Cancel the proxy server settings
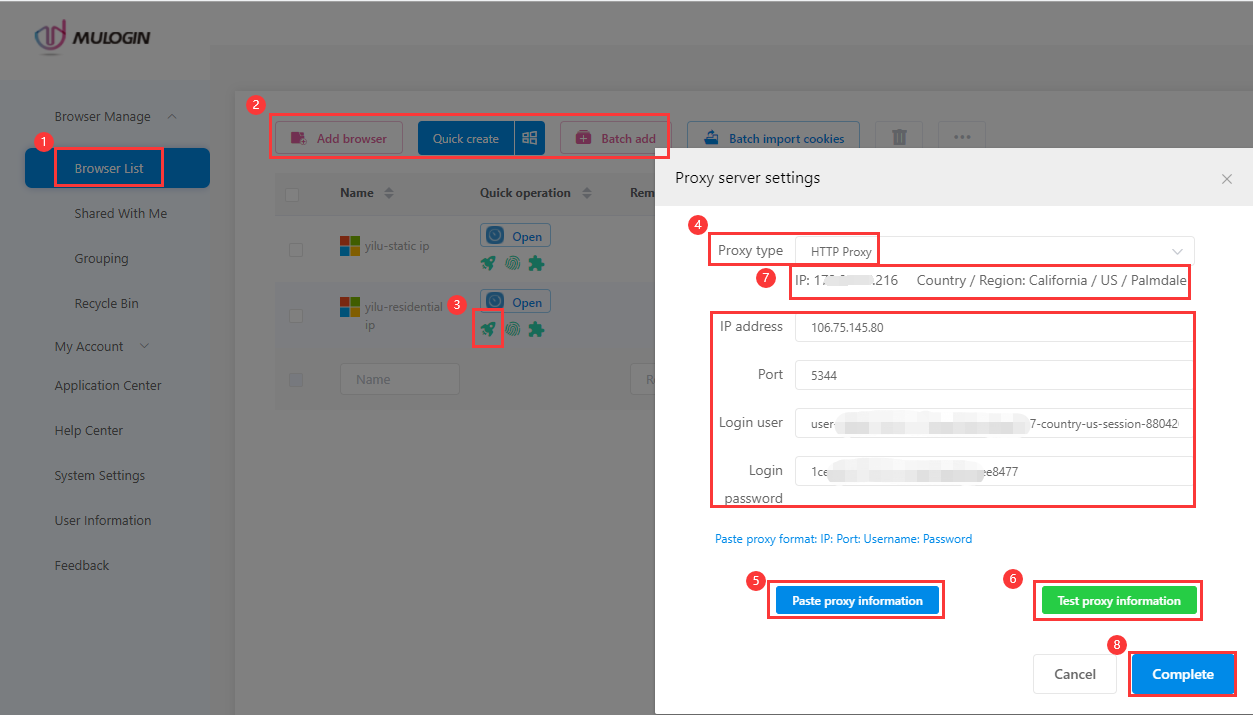This screenshot has height=715, width=1253. [x=1075, y=674]
